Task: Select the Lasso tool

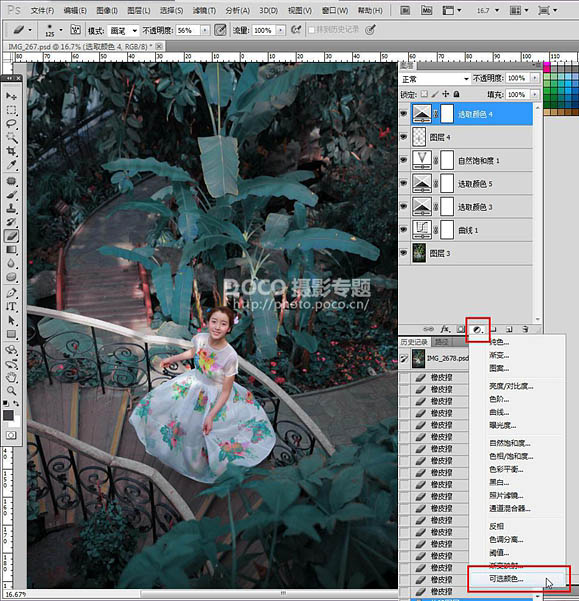Action: [x=11, y=124]
